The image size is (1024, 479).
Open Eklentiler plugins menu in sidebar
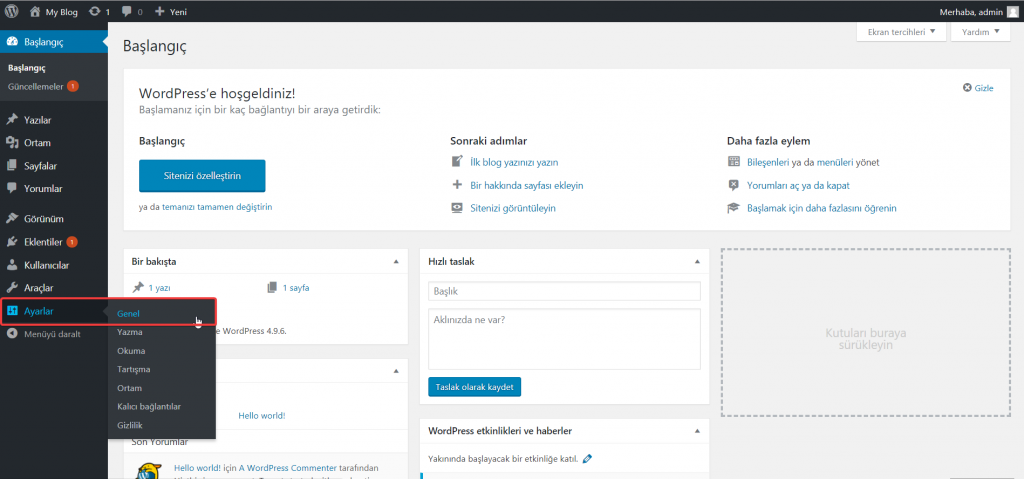[43, 242]
